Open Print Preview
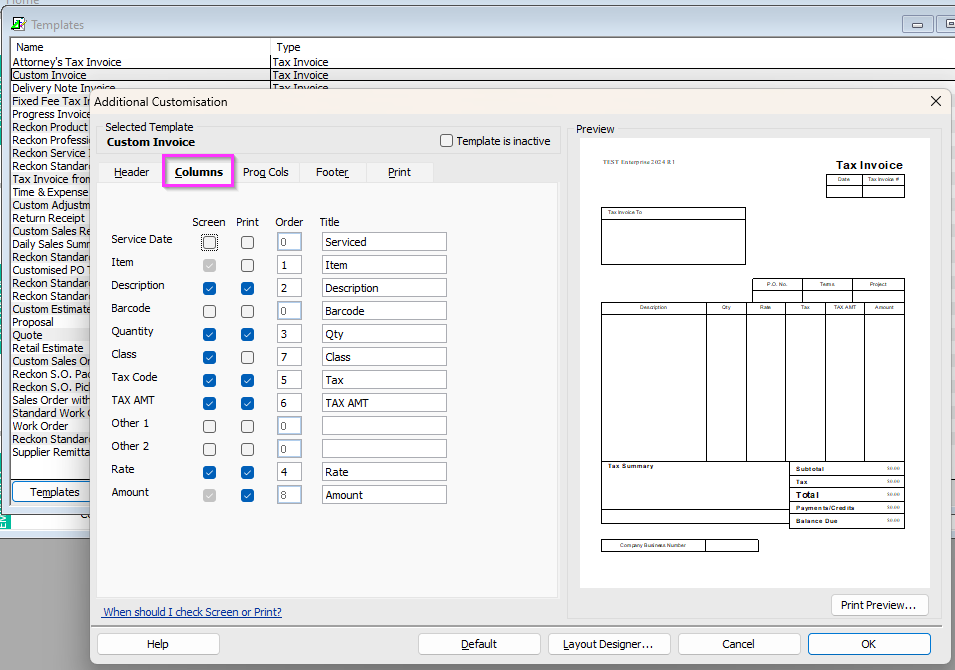 point(879,605)
